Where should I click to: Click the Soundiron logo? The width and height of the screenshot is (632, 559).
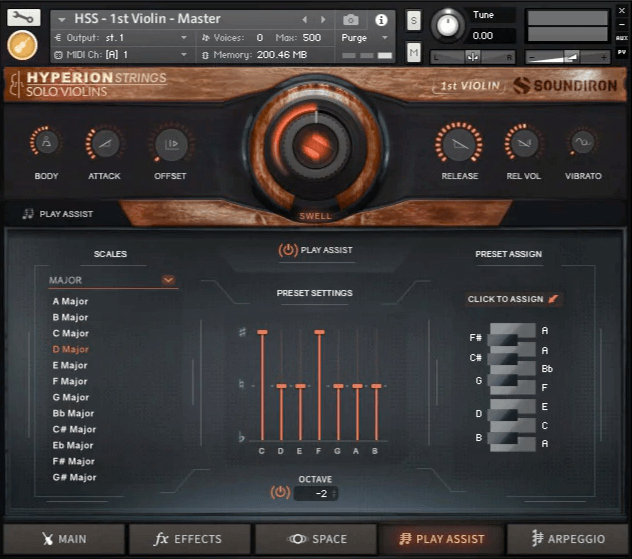pyautogui.click(x=565, y=85)
